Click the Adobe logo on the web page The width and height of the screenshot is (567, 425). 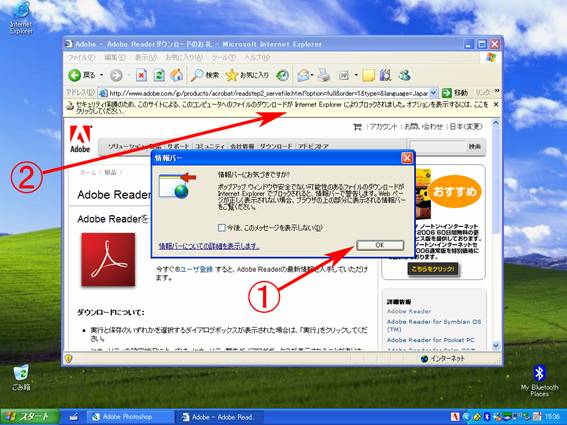point(80,139)
